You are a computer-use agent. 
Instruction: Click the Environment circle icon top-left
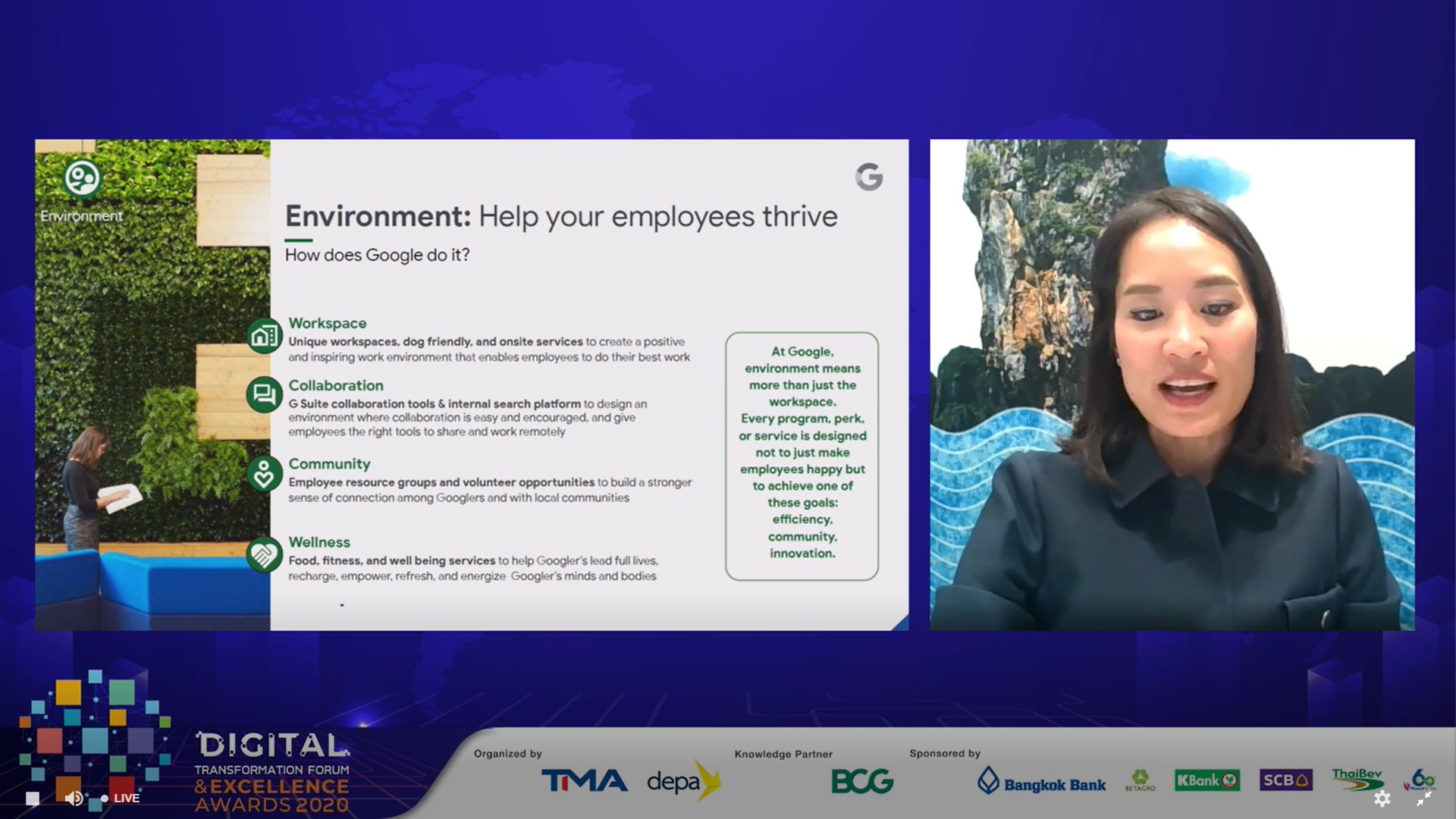tap(82, 179)
